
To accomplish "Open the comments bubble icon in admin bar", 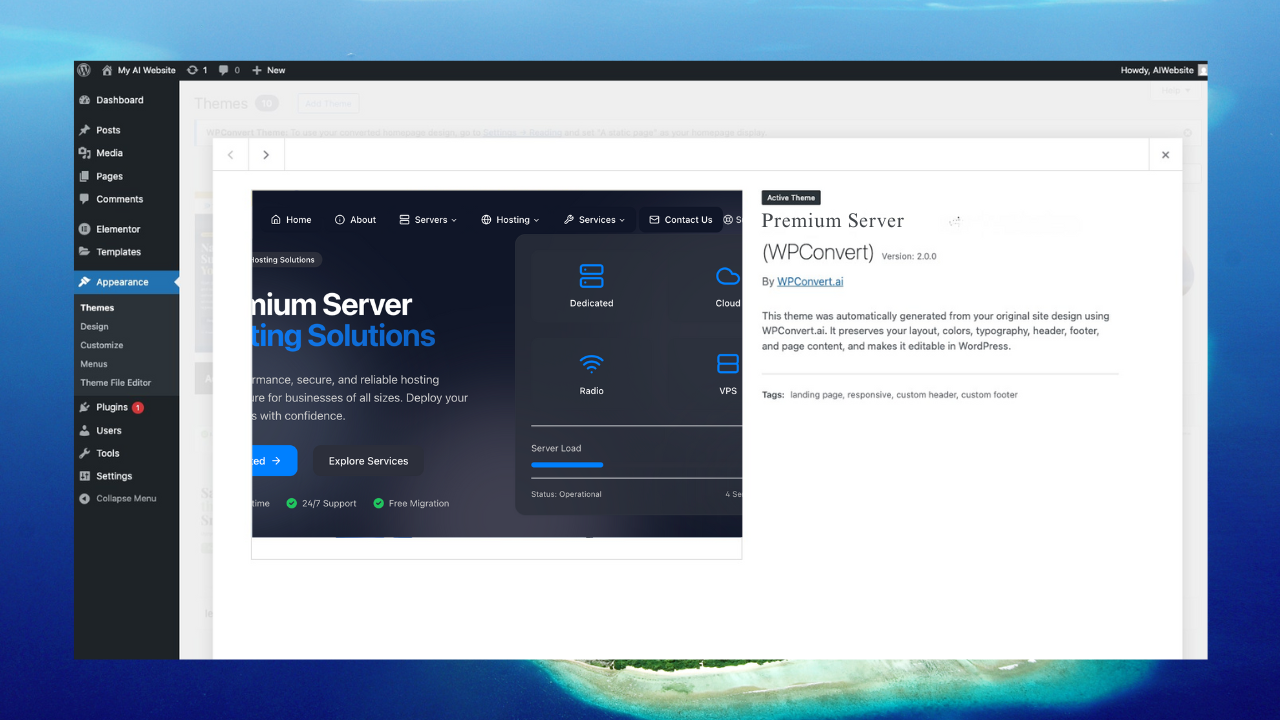I will pos(223,70).
